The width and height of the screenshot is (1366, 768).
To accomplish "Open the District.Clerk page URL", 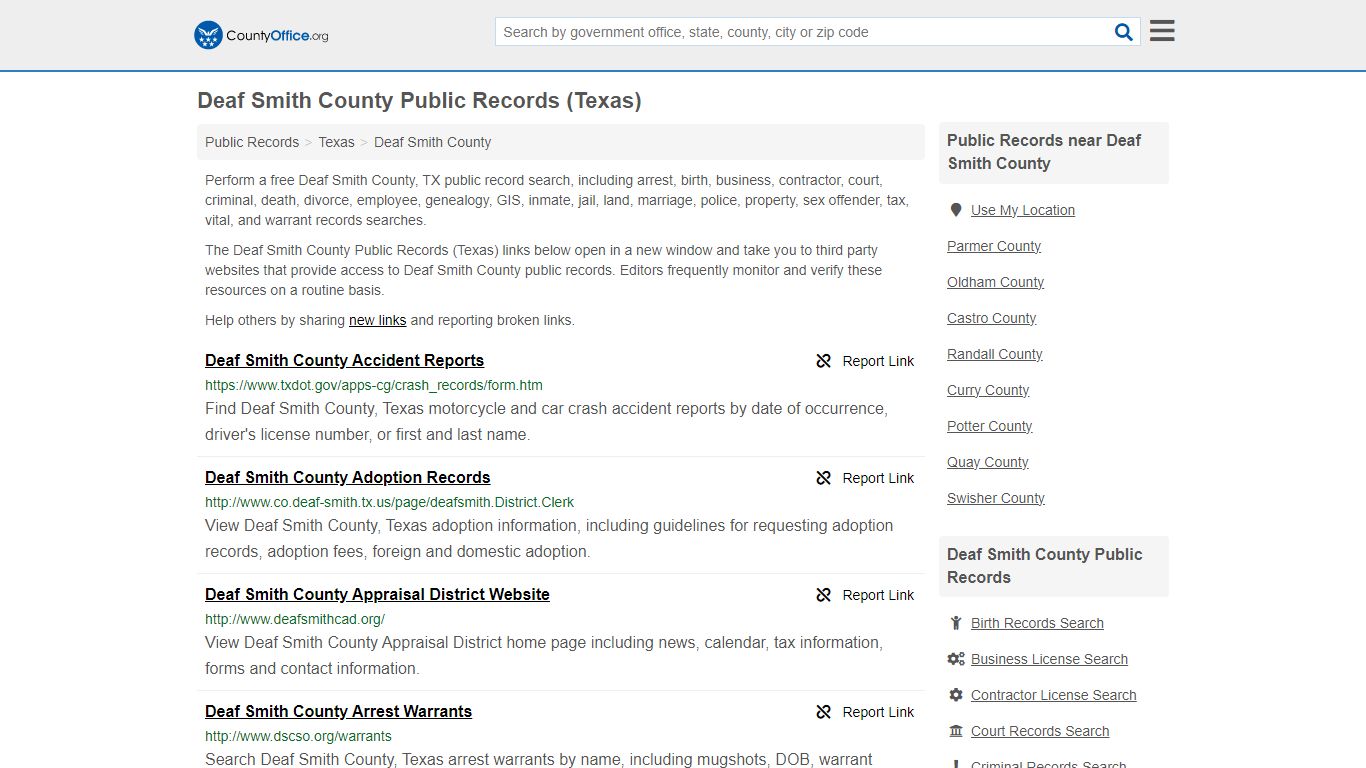I will pos(389,502).
